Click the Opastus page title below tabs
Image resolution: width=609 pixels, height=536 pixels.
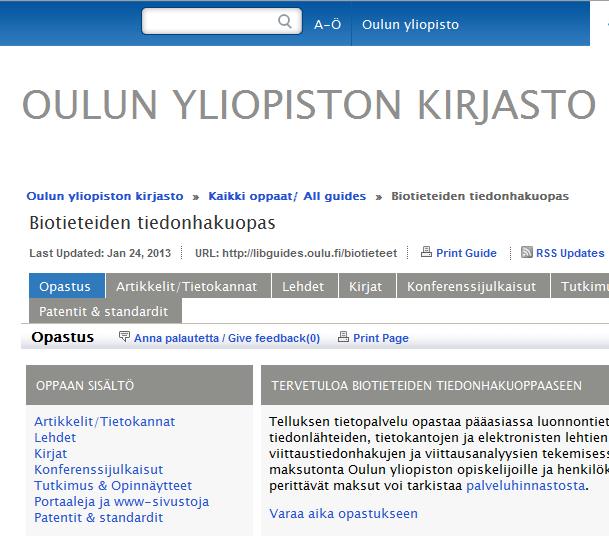click(x=63, y=337)
